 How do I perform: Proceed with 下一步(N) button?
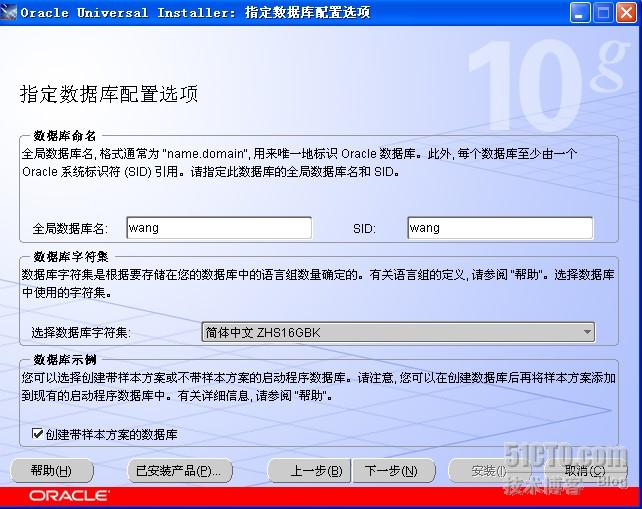point(393,471)
